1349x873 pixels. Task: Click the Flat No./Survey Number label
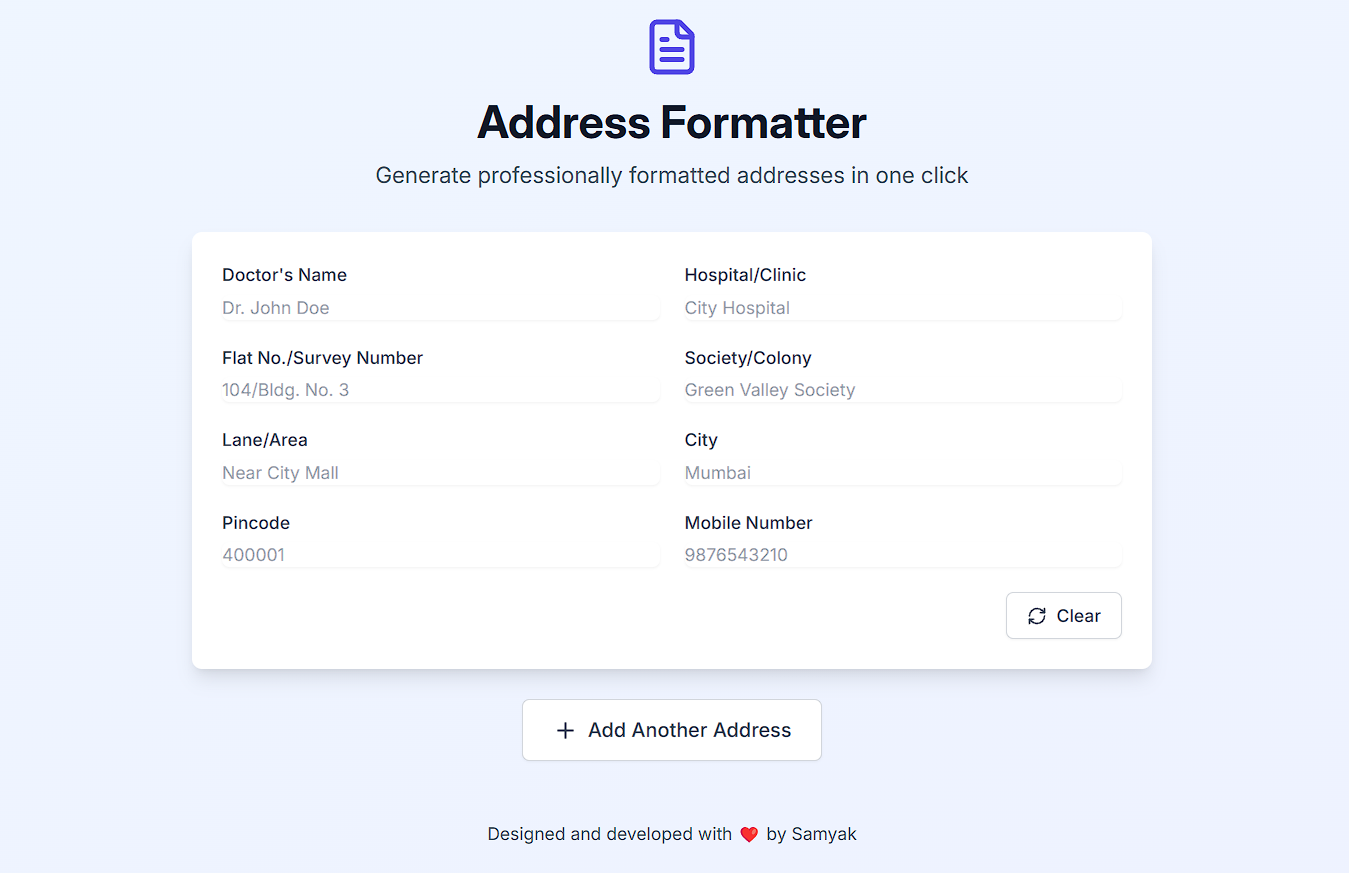click(x=322, y=358)
